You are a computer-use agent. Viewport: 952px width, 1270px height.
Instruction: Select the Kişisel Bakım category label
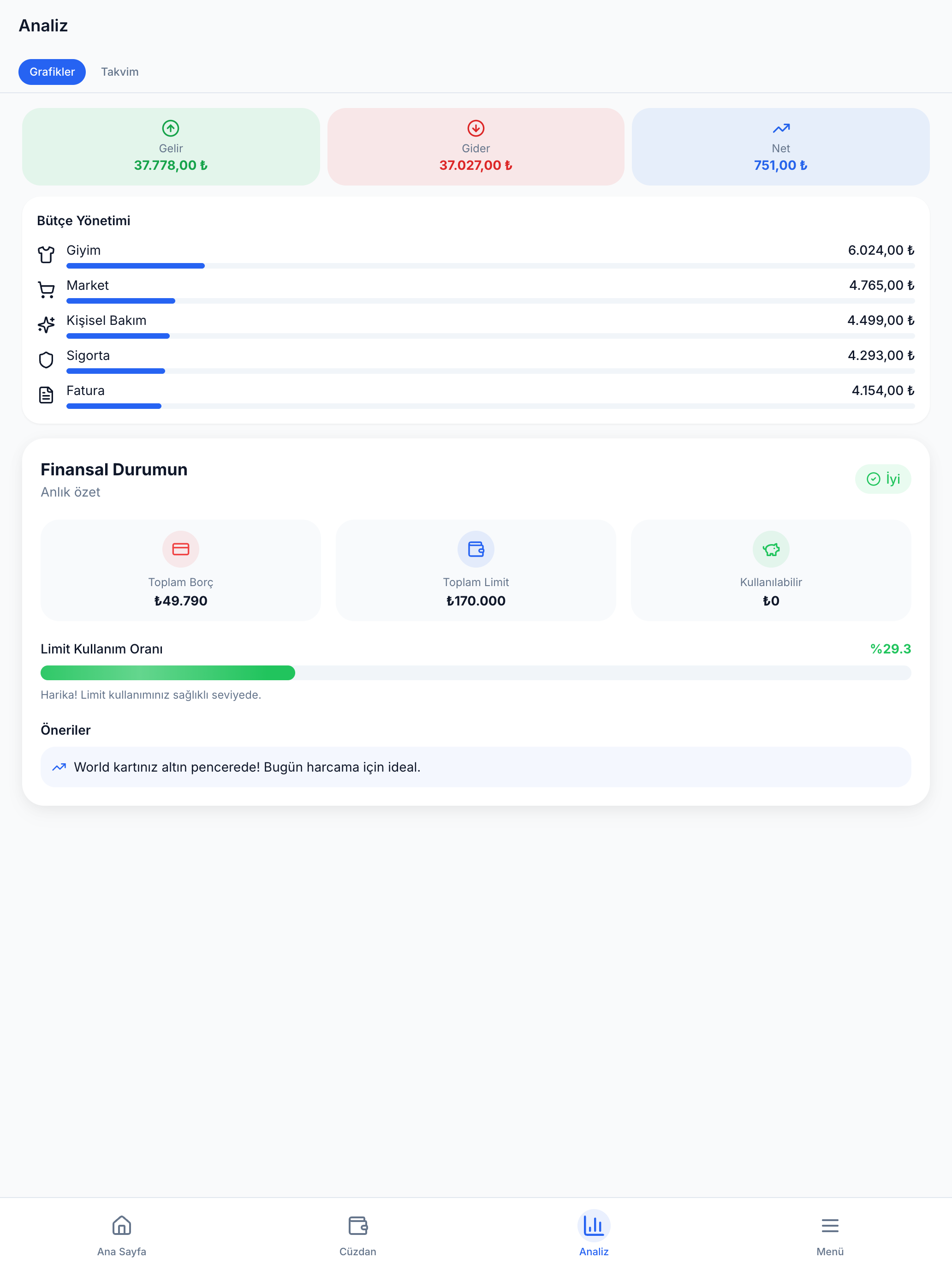coord(107,320)
